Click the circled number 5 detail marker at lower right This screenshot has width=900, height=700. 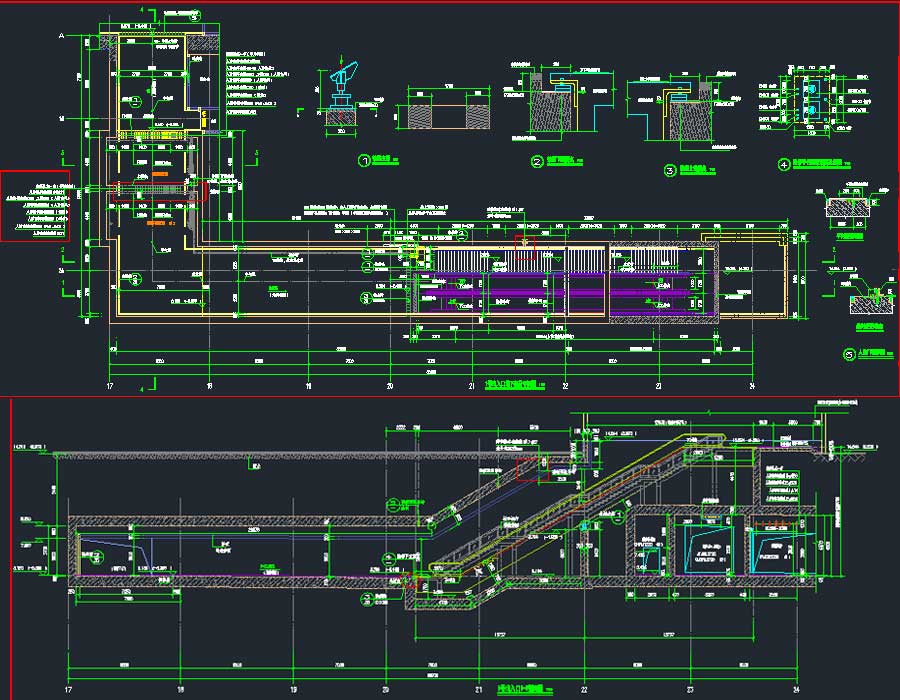coord(849,354)
